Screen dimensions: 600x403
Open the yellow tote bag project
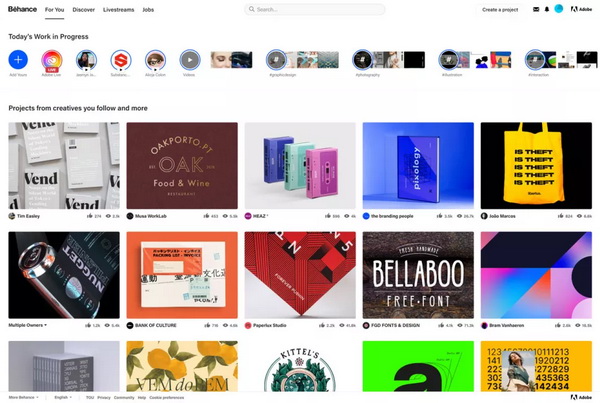[536, 166]
